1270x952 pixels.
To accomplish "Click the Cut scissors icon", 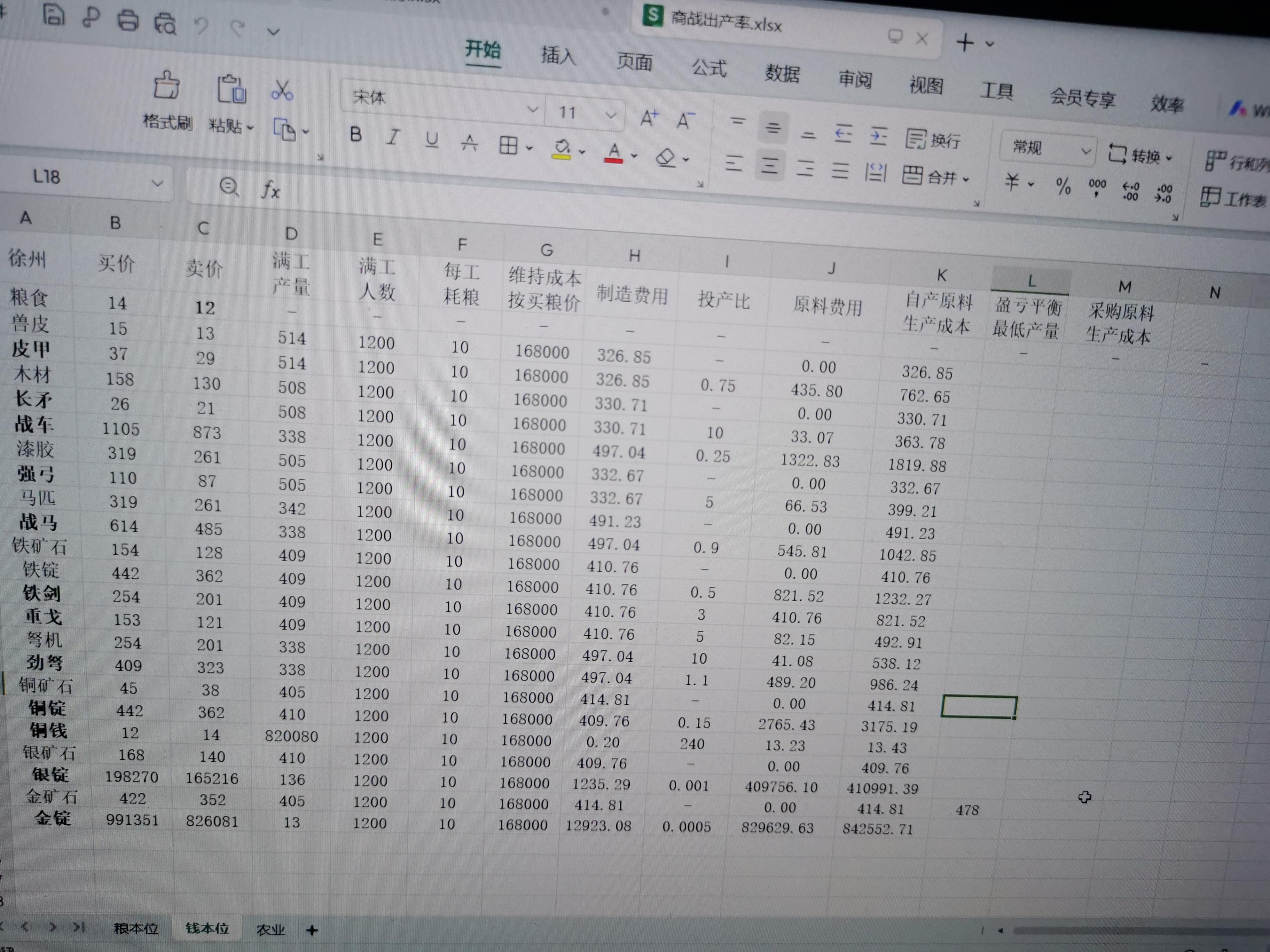I will 282,91.
